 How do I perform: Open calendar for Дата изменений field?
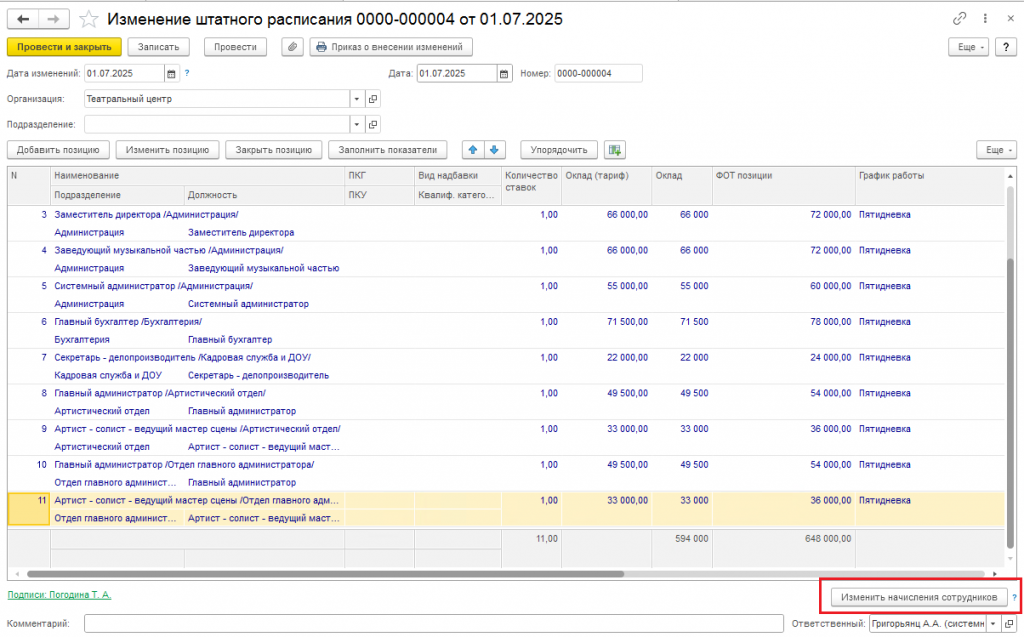point(171,74)
